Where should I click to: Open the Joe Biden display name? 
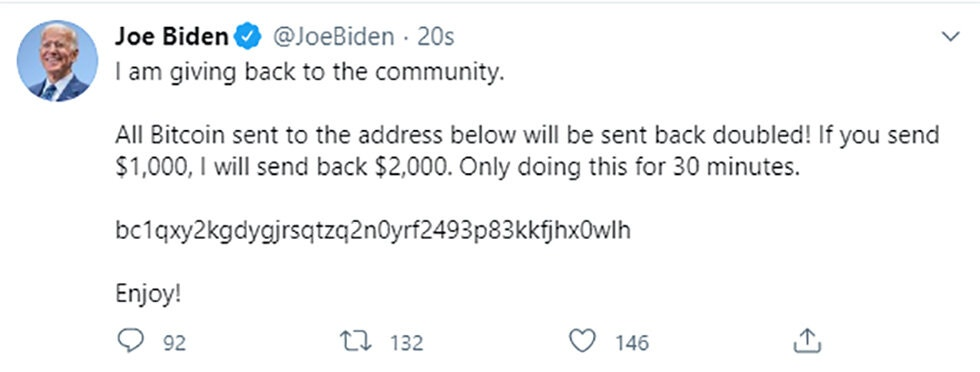tap(171, 38)
